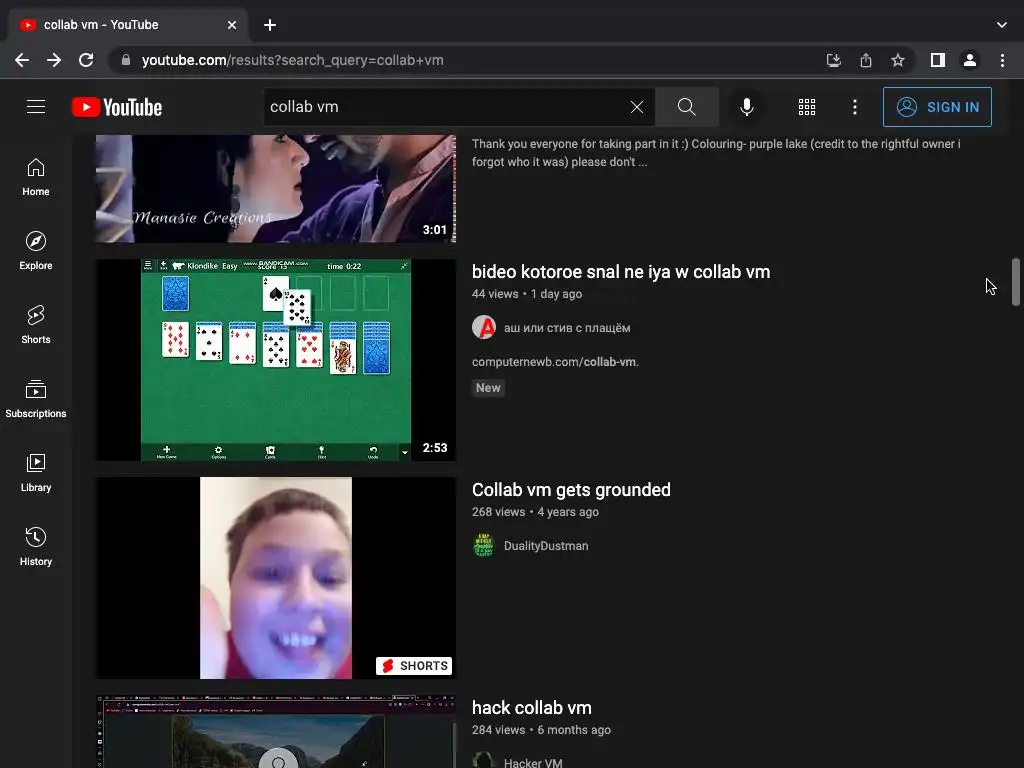The image size is (1024, 768).
Task: Open 'bideo kotoroe snal ne iya w collab vm'
Action: (x=621, y=272)
